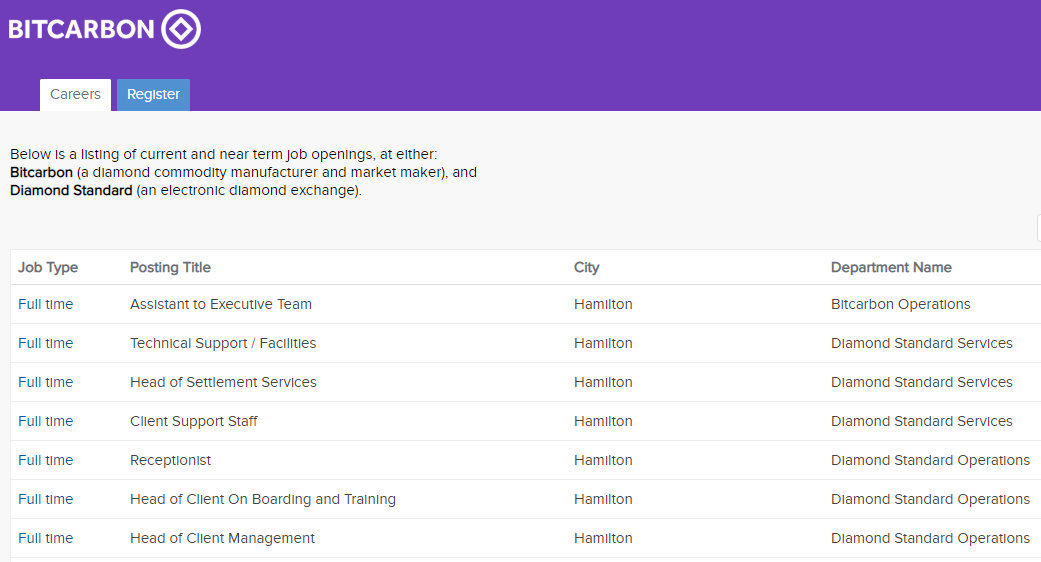The height and width of the screenshot is (562, 1041).
Task: Open Head of Client On Boarding and Training
Action: tap(263, 499)
